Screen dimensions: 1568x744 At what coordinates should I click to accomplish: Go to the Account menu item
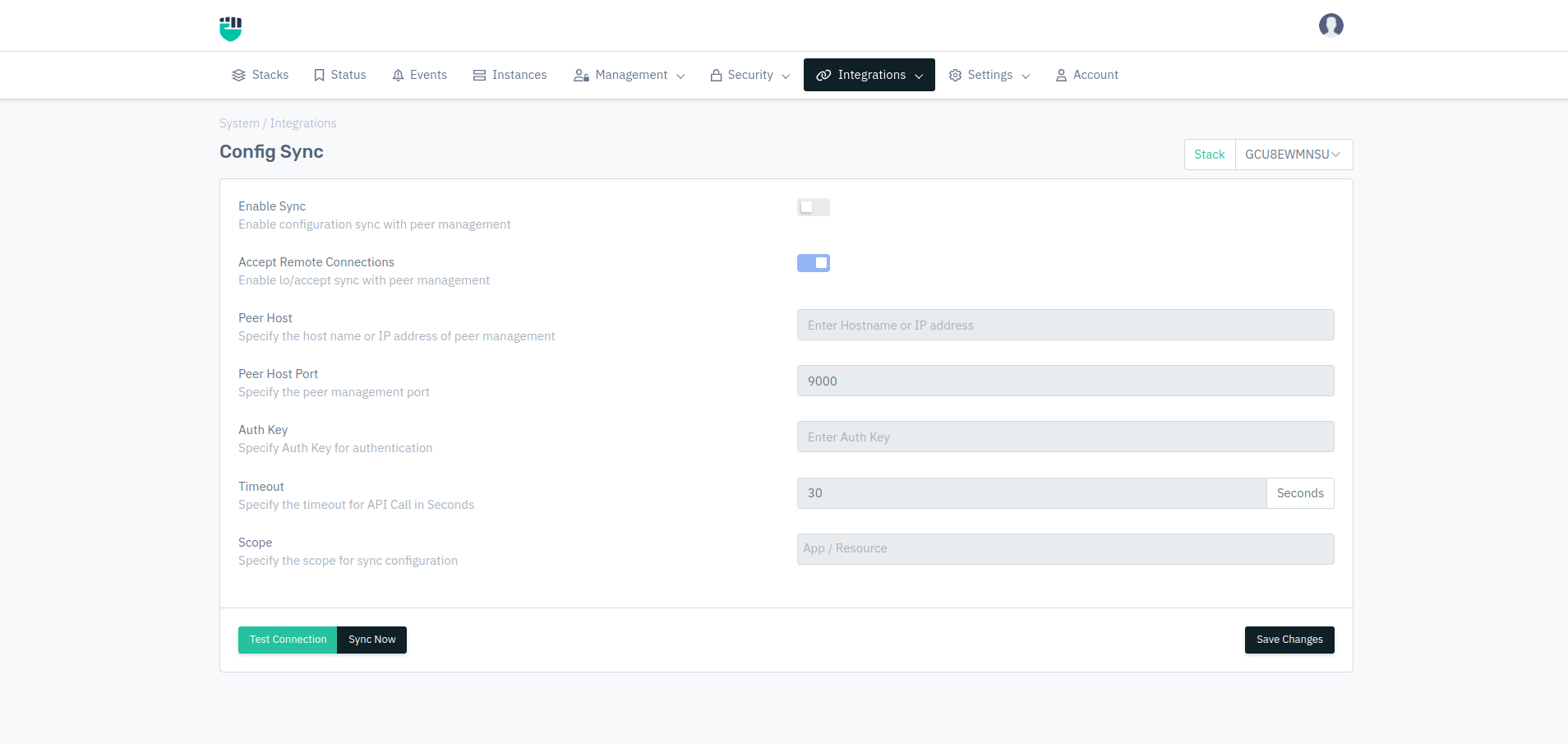point(1086,75)
